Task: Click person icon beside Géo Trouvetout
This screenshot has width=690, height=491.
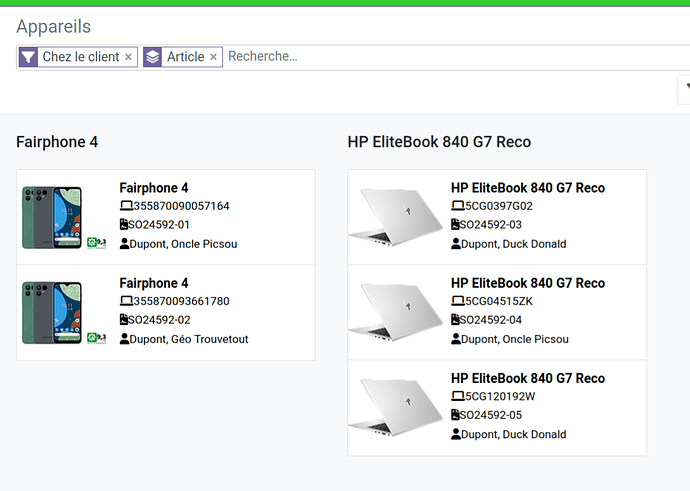Action: 125,339
